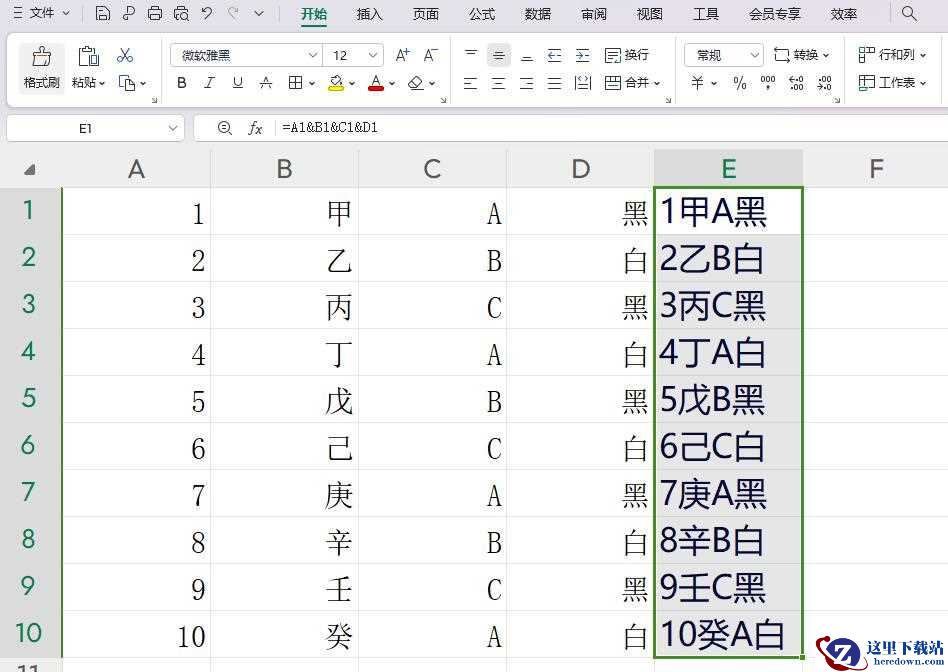Open the Review (审阅) tab
948x672 pixels.
click(594, 14)
